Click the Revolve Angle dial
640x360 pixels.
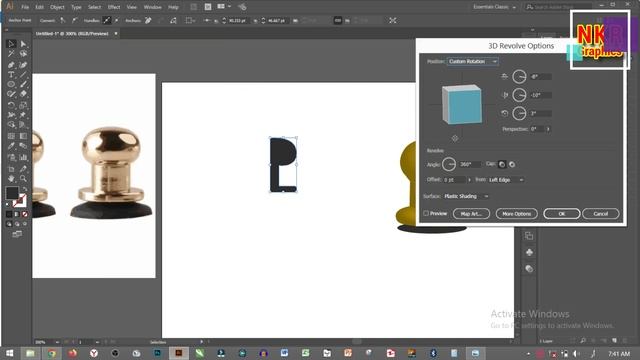(x=449, y=164)
